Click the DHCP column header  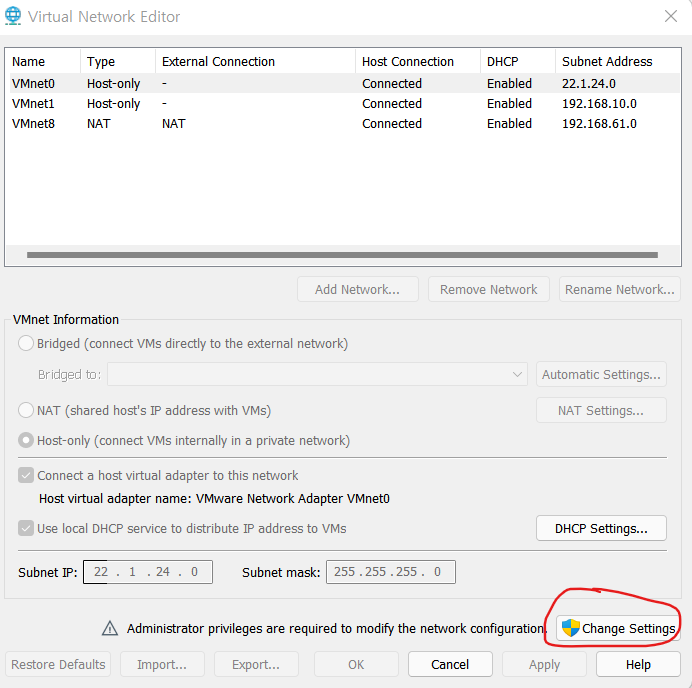(x=518, y=61)
